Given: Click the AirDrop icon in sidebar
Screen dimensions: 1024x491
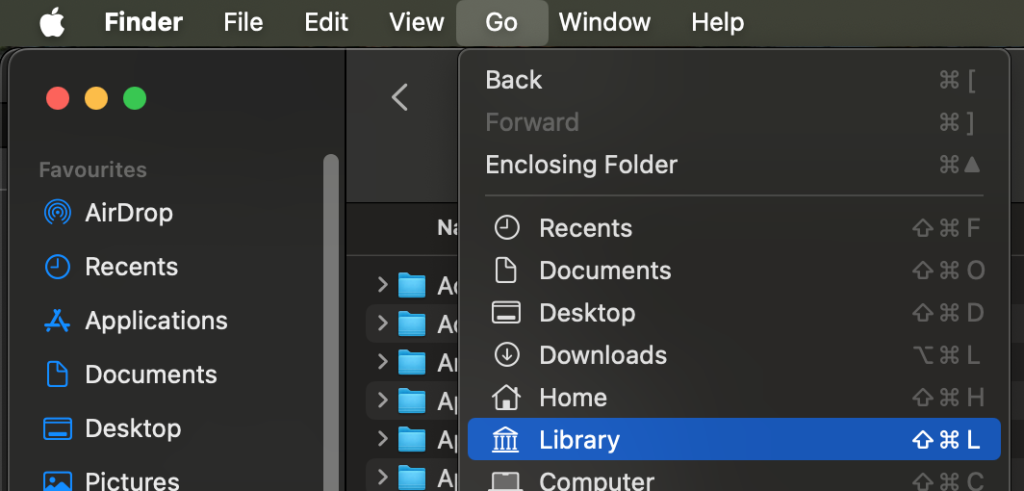Looking at the screenshot, I should point(57,213).
